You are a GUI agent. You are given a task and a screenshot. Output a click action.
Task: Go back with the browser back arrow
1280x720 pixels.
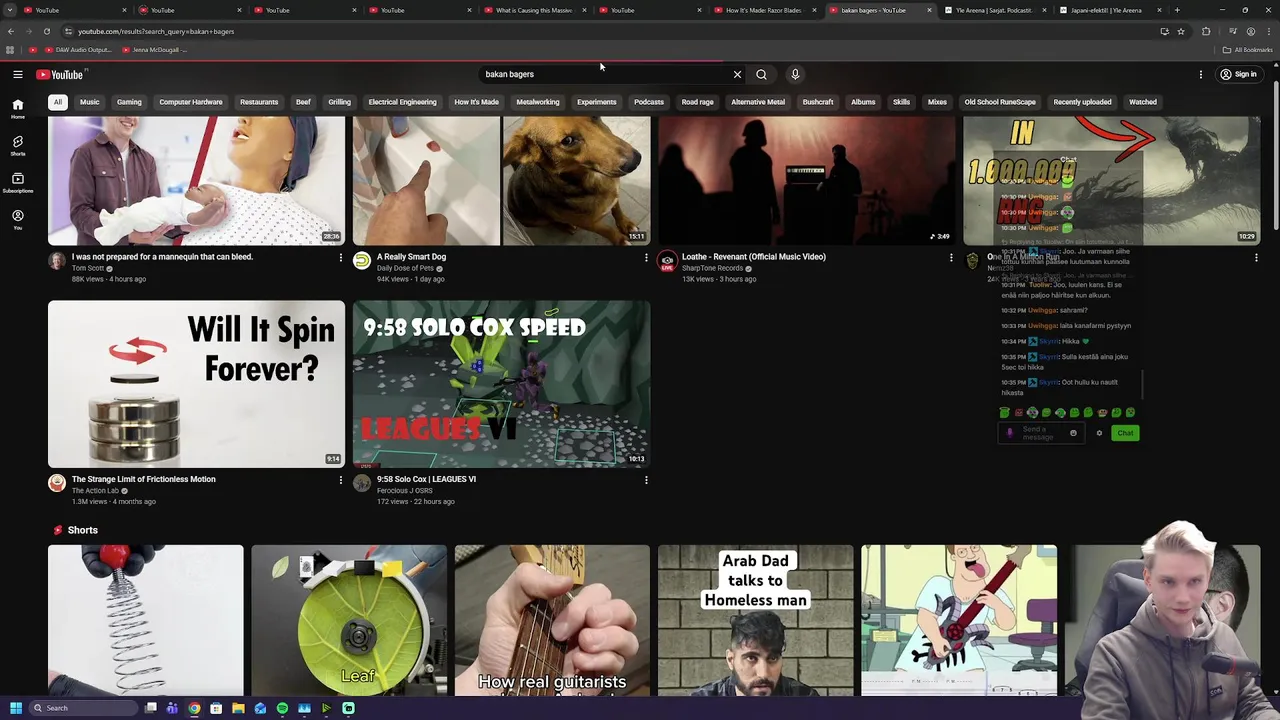click(10, 31)
